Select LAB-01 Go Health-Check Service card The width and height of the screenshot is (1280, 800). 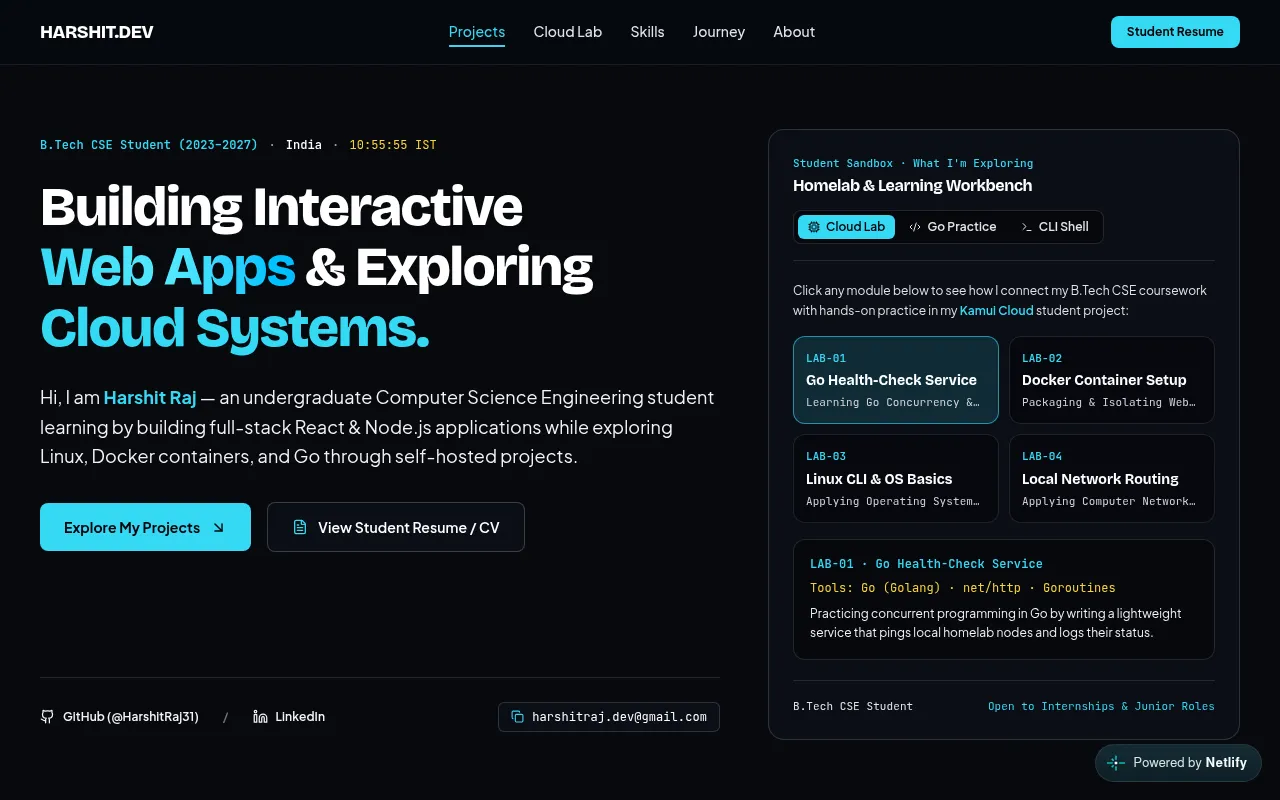coord(896,380)
